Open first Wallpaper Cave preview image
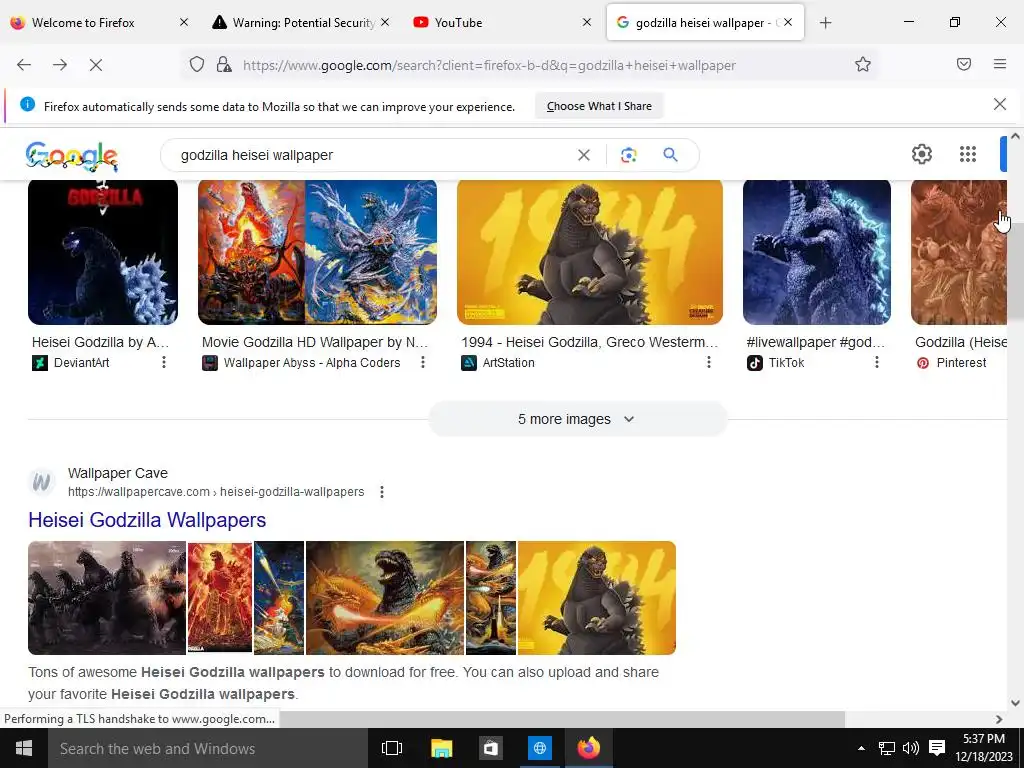 [x=107, y=598]
